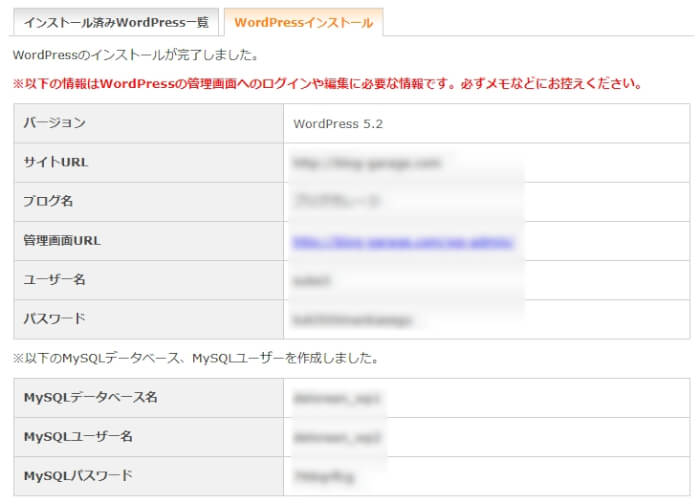Viewport: 700px width, 504px height.
Task: Click the blurred MySQLデータベース名 value
Action: coord(337,398)
